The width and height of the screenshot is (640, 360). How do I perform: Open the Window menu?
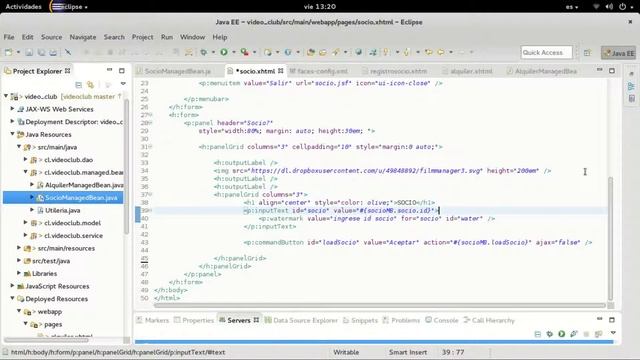click(192, 37)
